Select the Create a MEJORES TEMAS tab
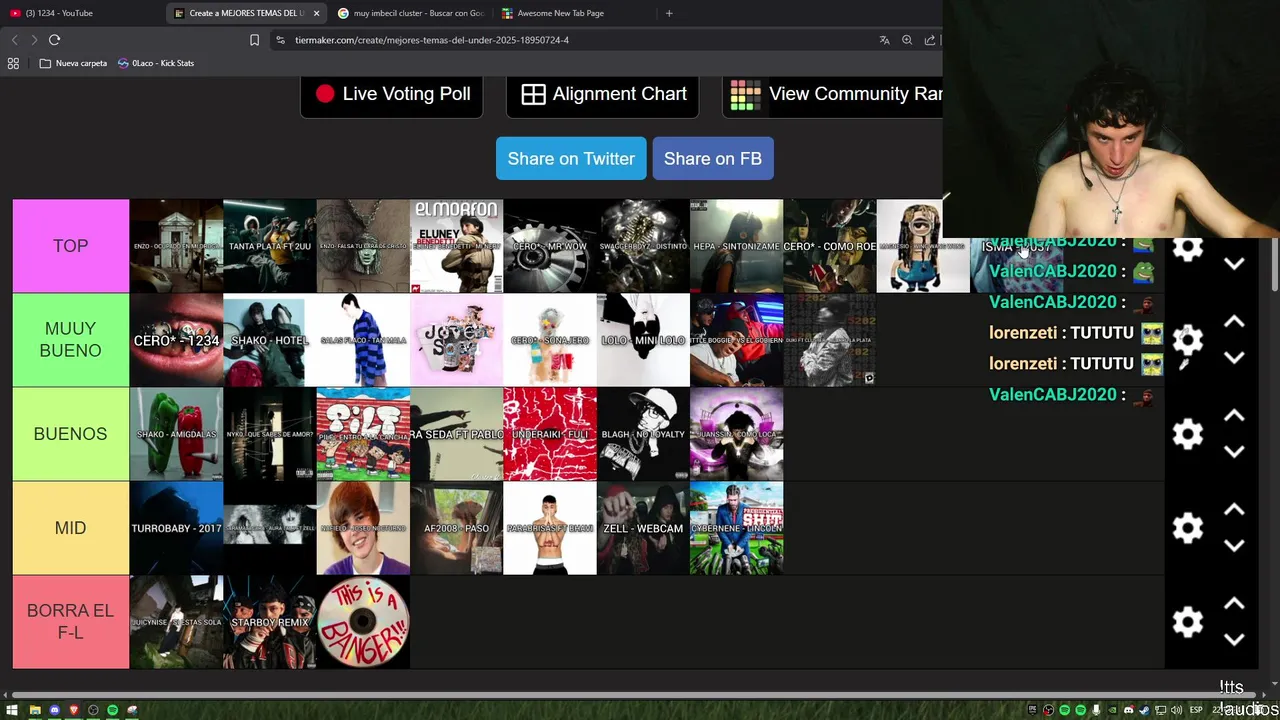The height and width of the screenshot is (720, 1280). (247, 13)
